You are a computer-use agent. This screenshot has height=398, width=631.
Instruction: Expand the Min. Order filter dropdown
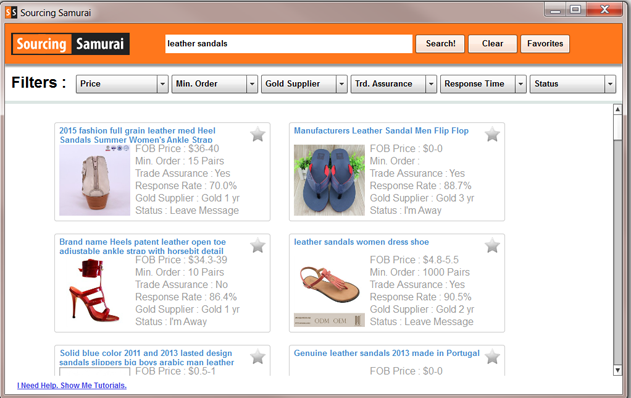pos(214,84)
